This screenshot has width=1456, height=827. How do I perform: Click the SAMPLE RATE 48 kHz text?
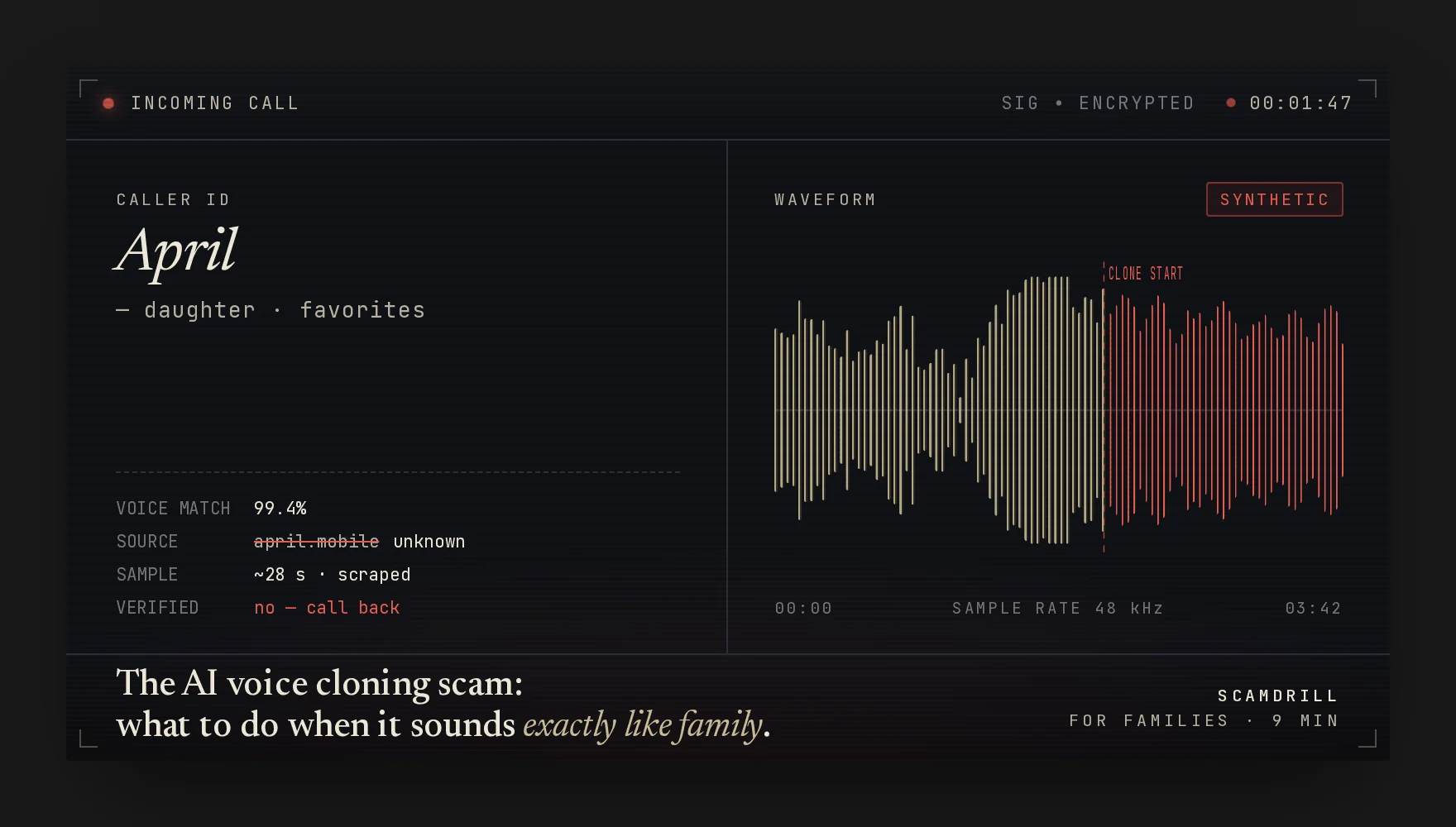[1058, 609]
